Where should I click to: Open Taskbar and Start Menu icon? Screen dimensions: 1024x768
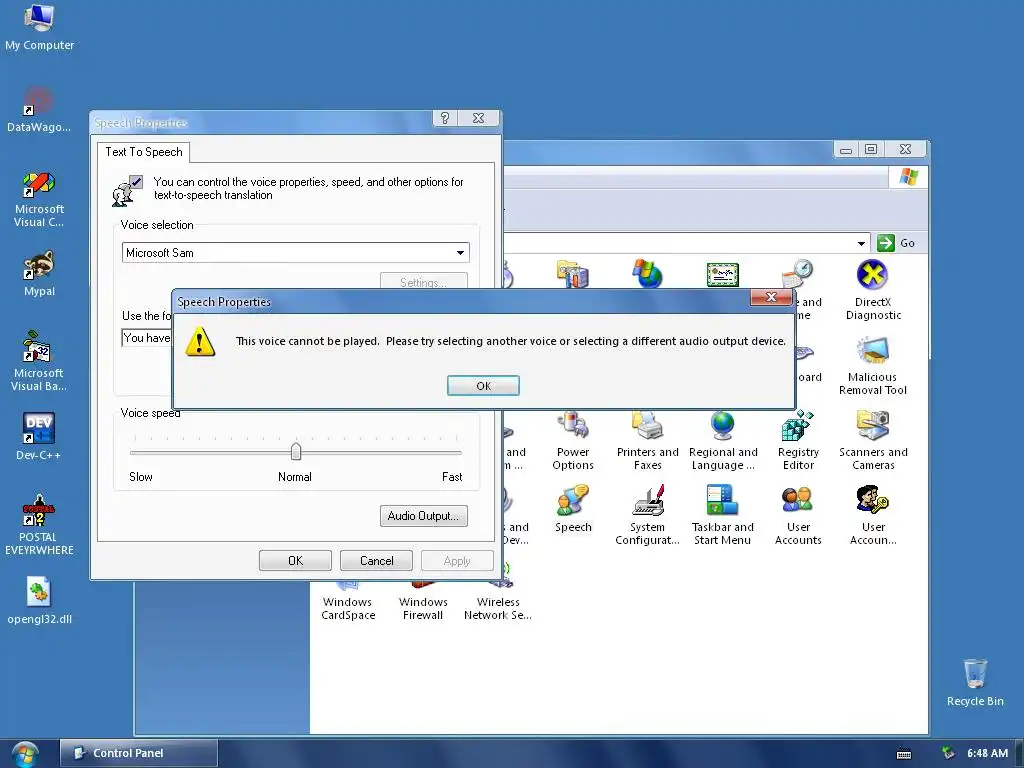[722, 515]
